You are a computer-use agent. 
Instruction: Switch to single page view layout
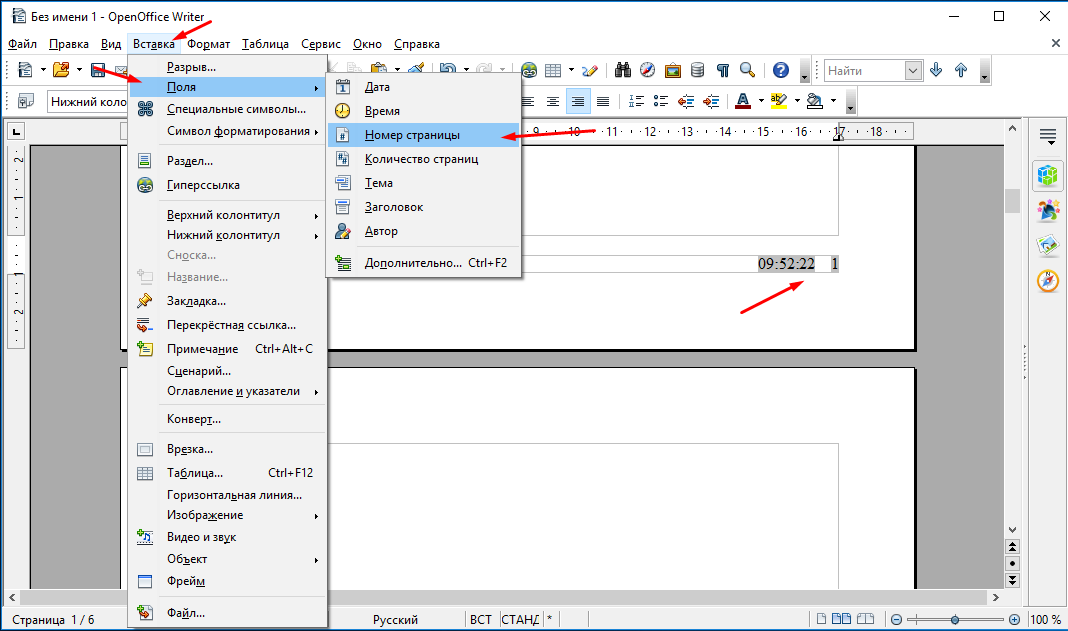(821, 619)
